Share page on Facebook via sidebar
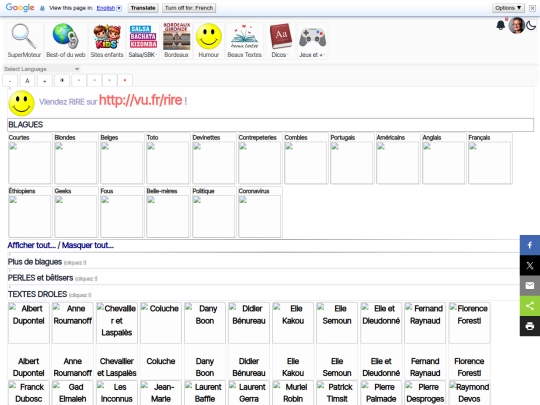Image resolution: width=540 pixels, height=405 pixels. click(530, 245)
